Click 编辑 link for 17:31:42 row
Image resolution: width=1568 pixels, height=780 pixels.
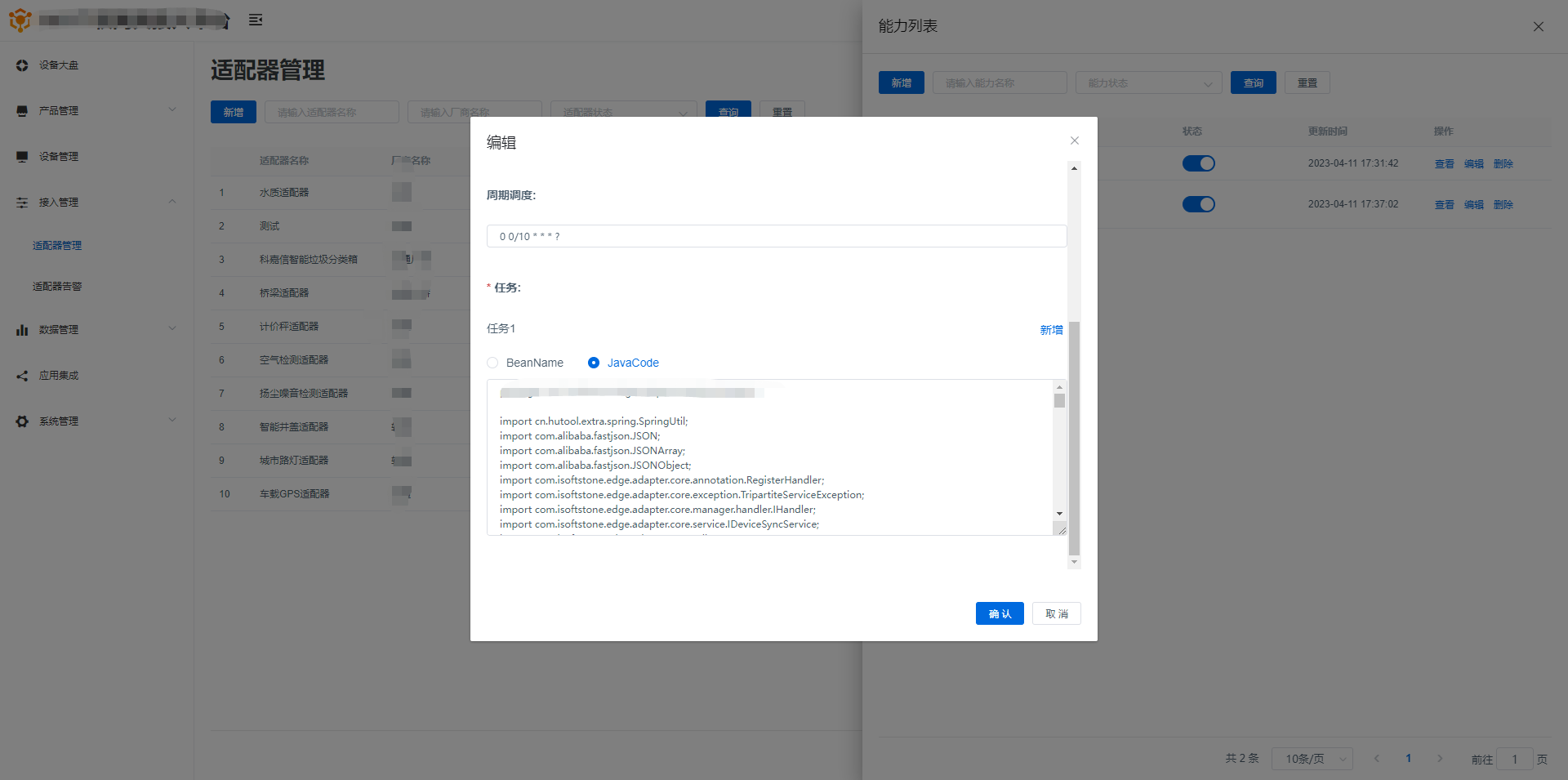point(1474,163)
